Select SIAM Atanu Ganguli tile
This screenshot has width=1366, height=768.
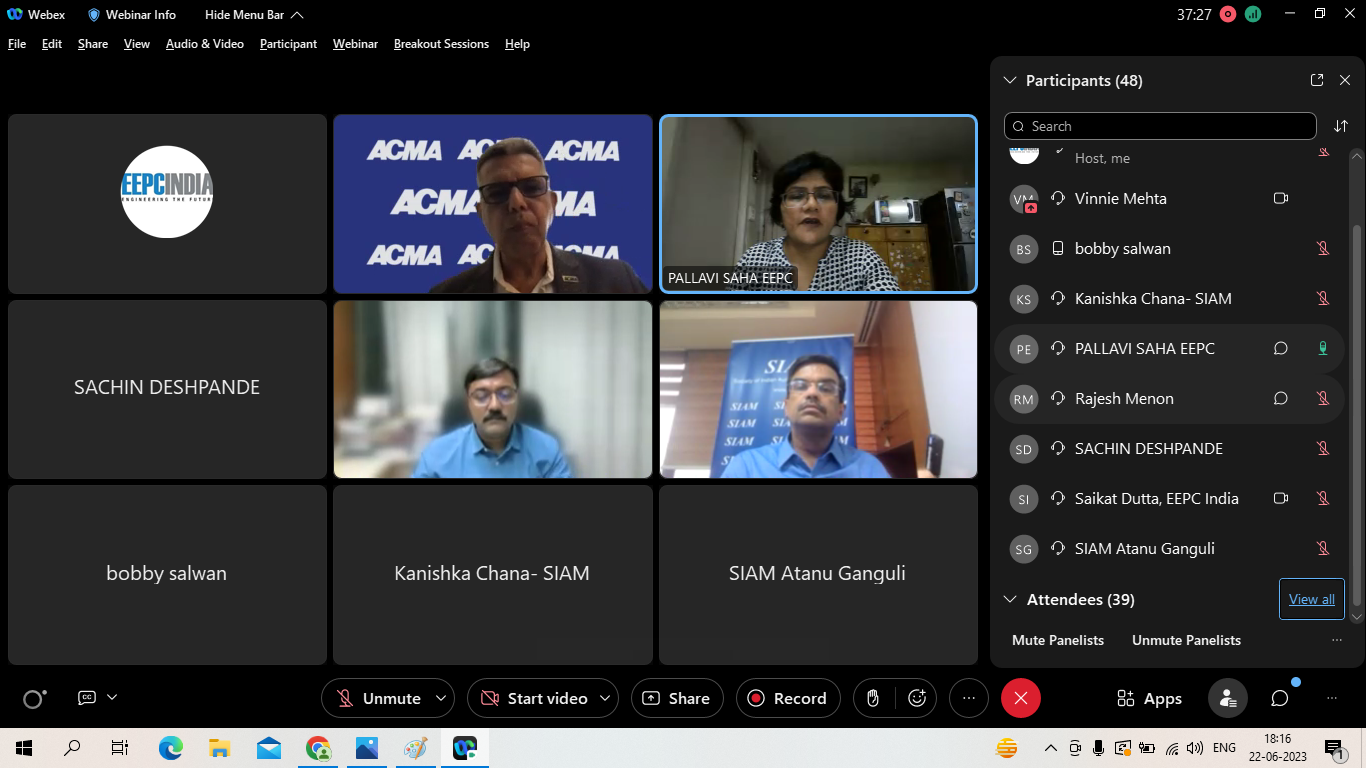[818, 575]
